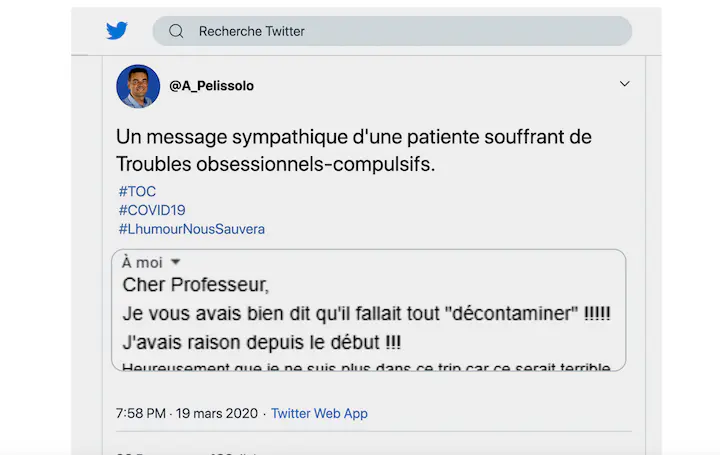The width and height of the screenshot is (720, 455).
Task: Click the search magnifier icon
Action: 176,31
